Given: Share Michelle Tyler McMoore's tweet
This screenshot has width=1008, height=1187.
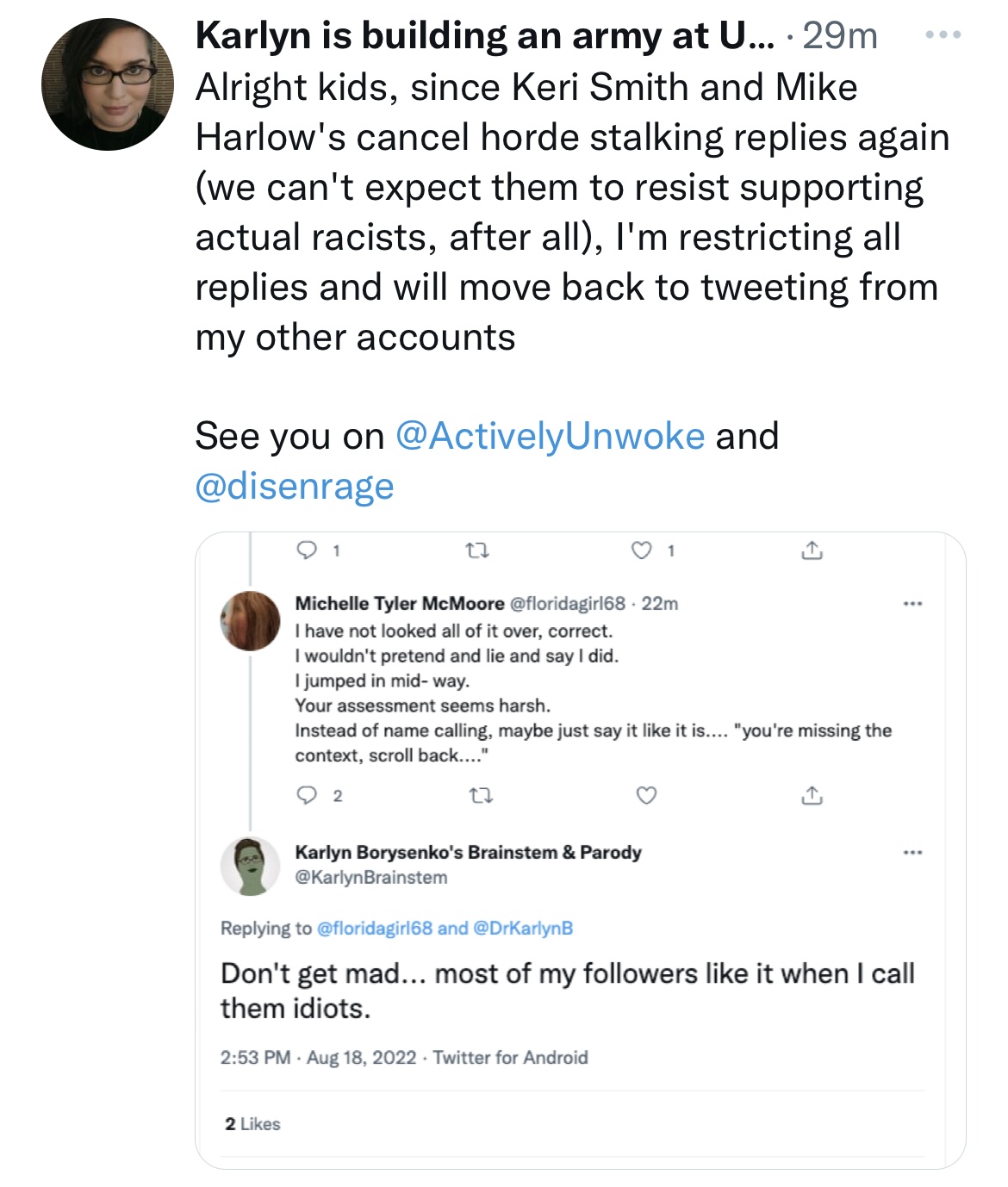Looking at the screenshot, I should pos(812,795).
